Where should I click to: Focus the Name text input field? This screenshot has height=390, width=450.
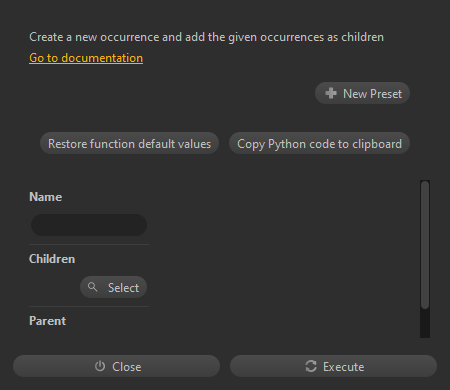click(89, 225)
